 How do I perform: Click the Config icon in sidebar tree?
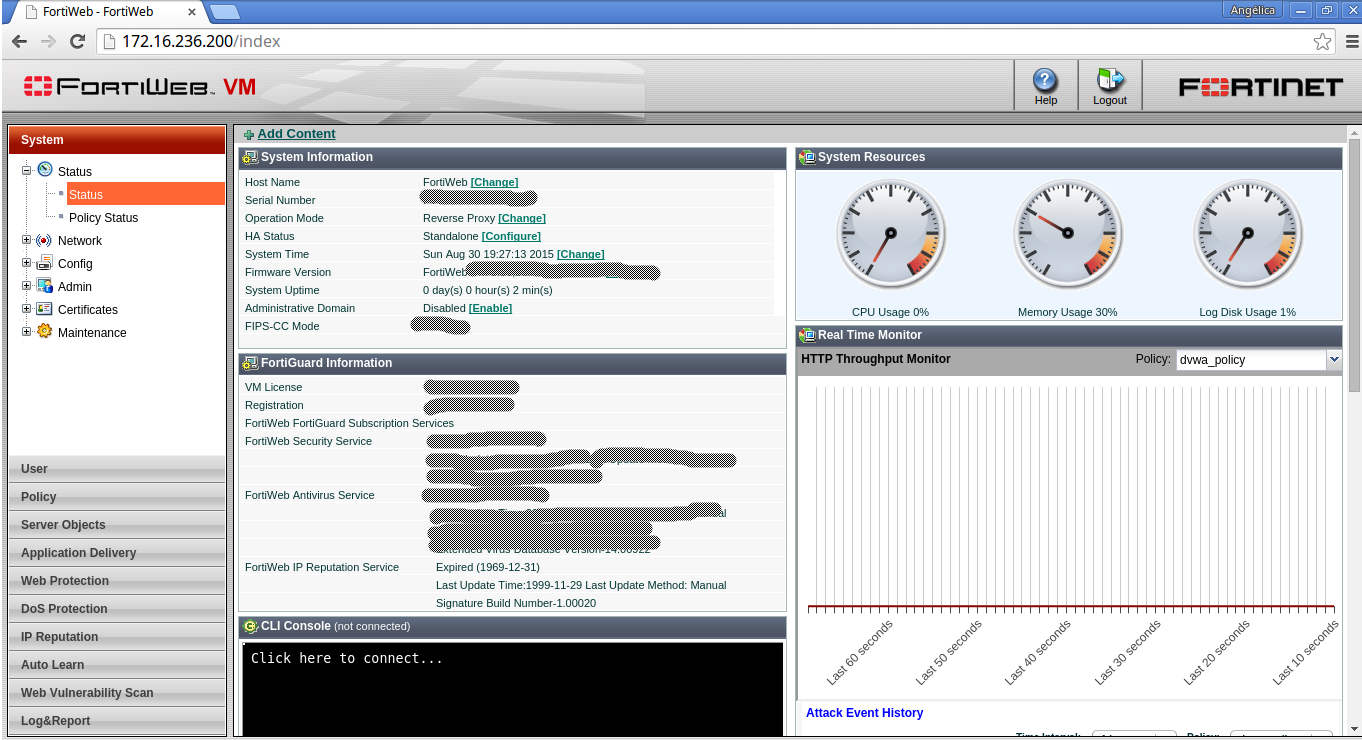(44, 264)
